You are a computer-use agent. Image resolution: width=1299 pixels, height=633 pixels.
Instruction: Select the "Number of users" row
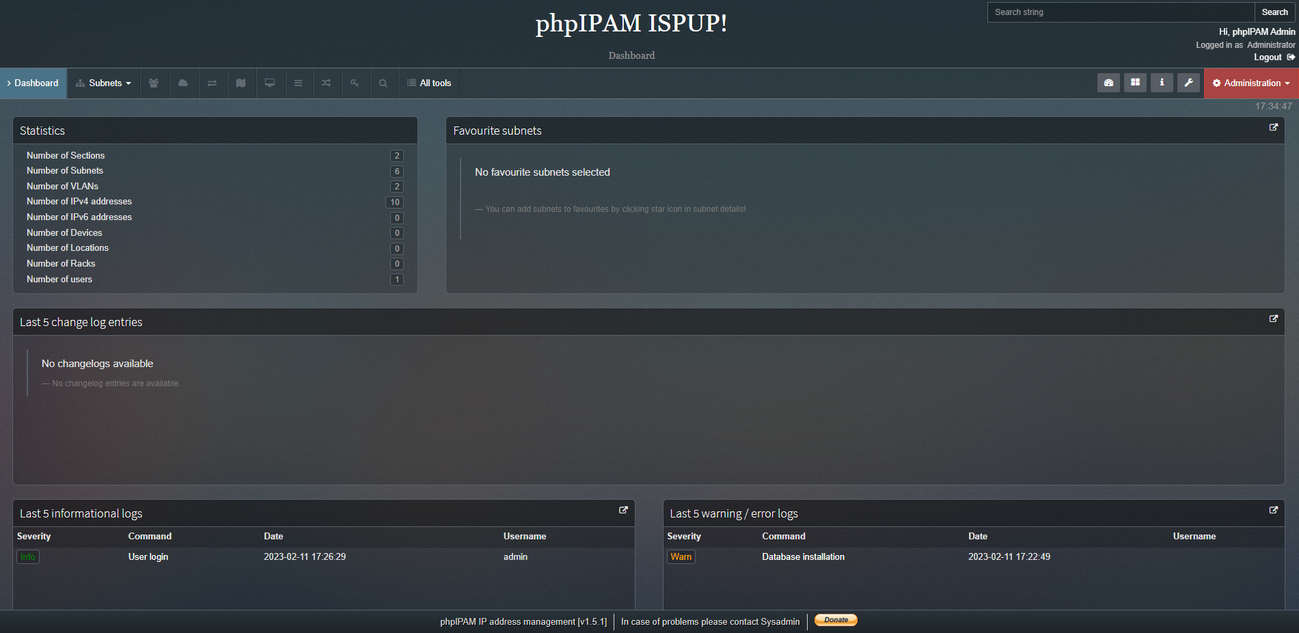(215, 279)
